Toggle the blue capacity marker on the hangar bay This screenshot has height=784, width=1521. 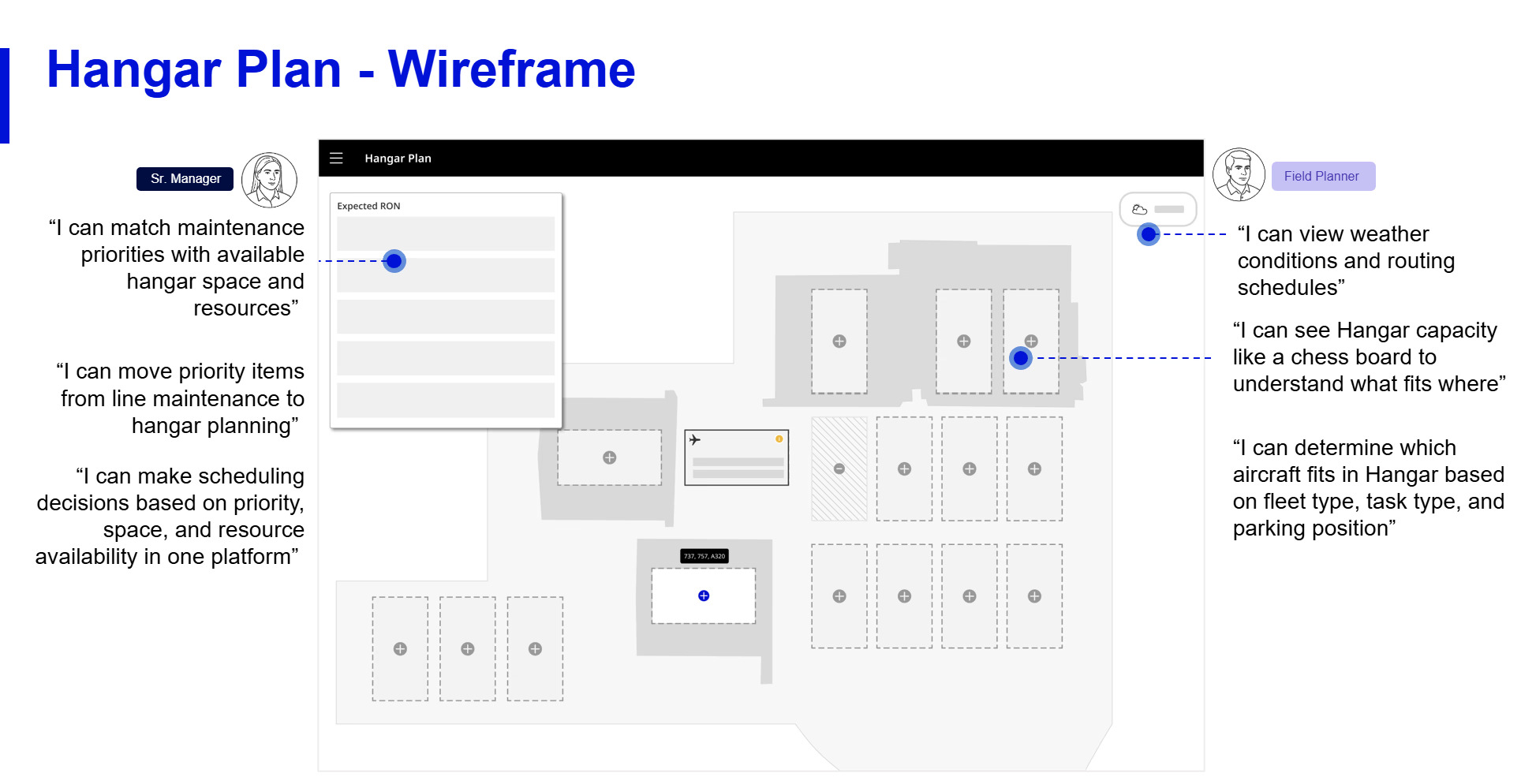click(1020, 358)
